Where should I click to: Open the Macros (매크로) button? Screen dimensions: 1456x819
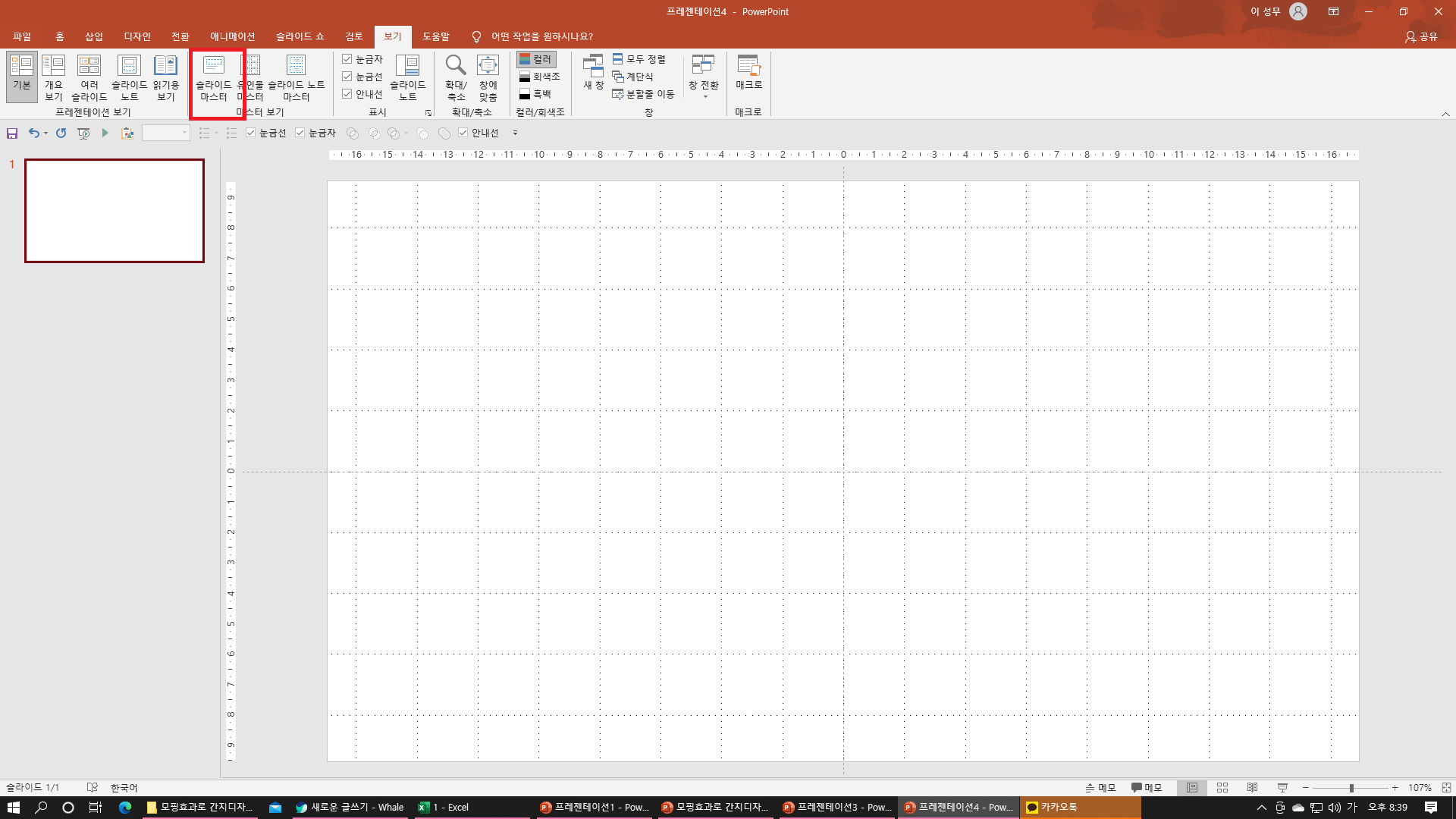[748, 74]
